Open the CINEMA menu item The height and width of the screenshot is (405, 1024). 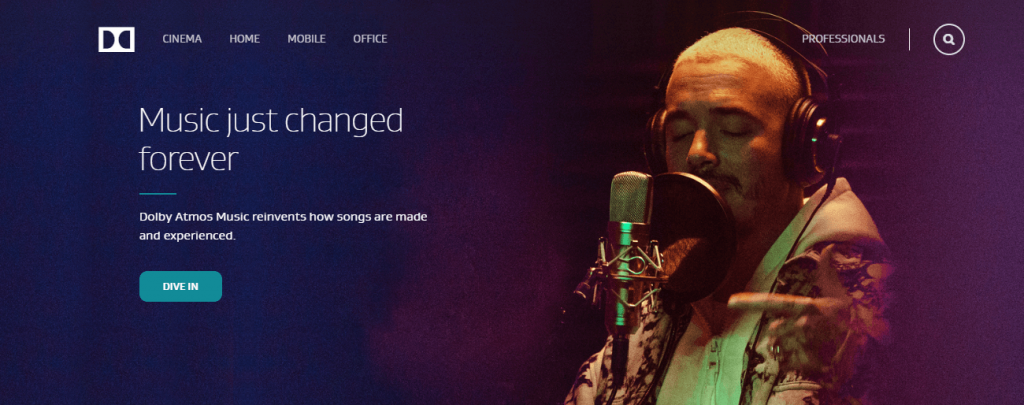tap(182, 39)
